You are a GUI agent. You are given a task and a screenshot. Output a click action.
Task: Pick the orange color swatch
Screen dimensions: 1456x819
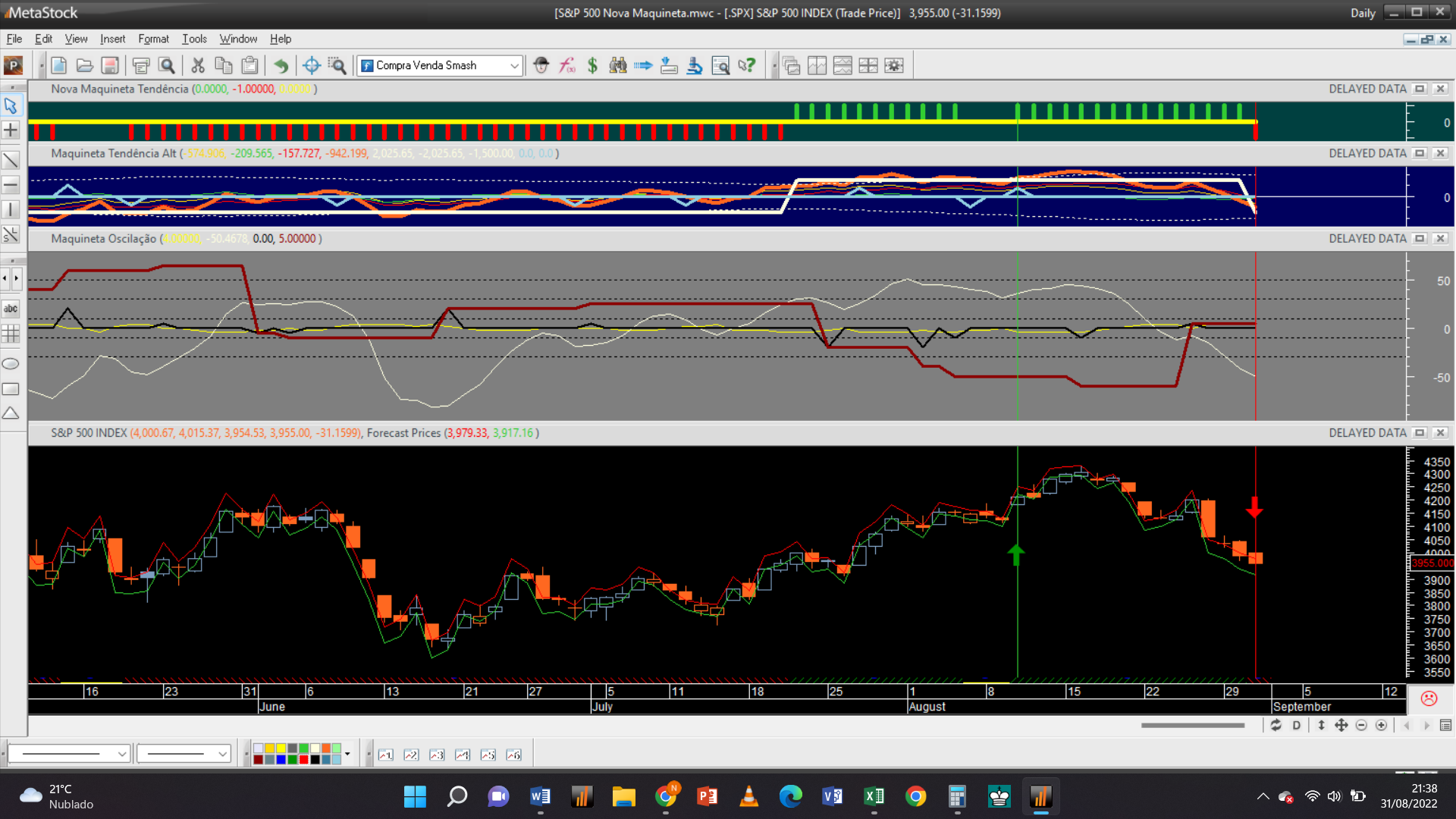click(x=326, y=748)
